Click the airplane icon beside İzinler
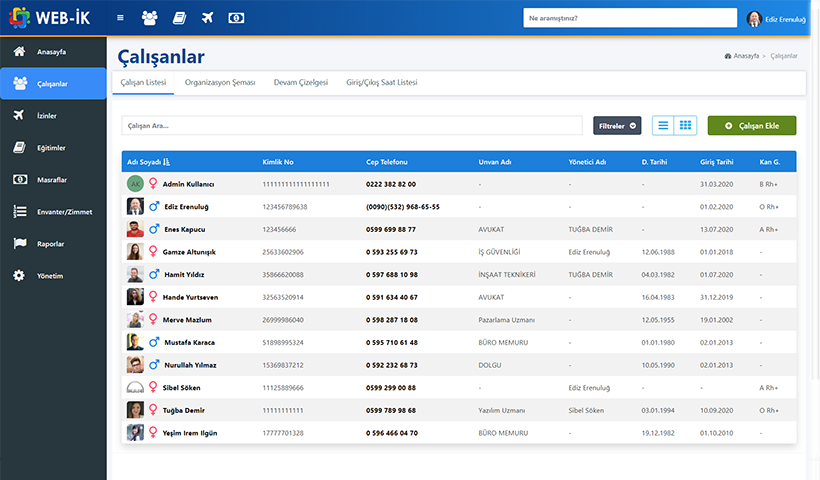The width and height of the screenshot is (820, 480). [19, 115]
